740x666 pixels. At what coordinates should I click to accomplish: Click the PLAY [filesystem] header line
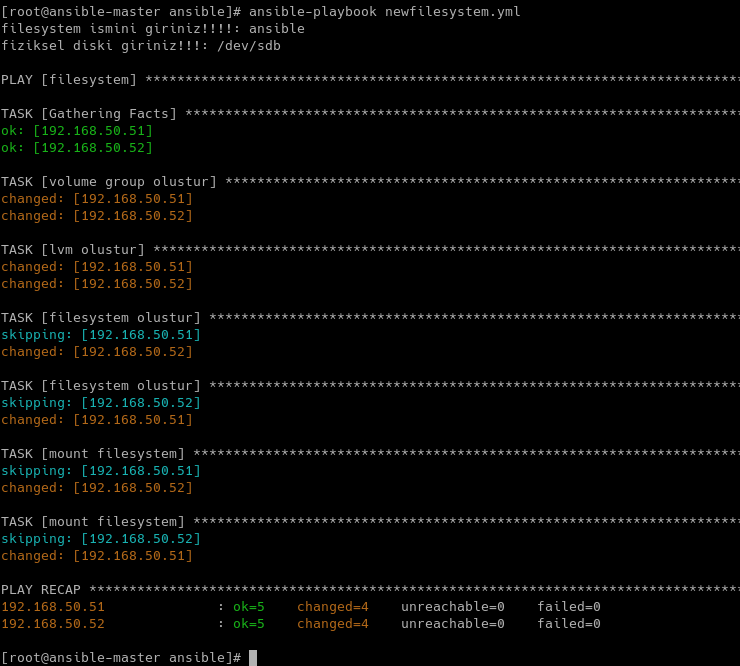point(70,80)
